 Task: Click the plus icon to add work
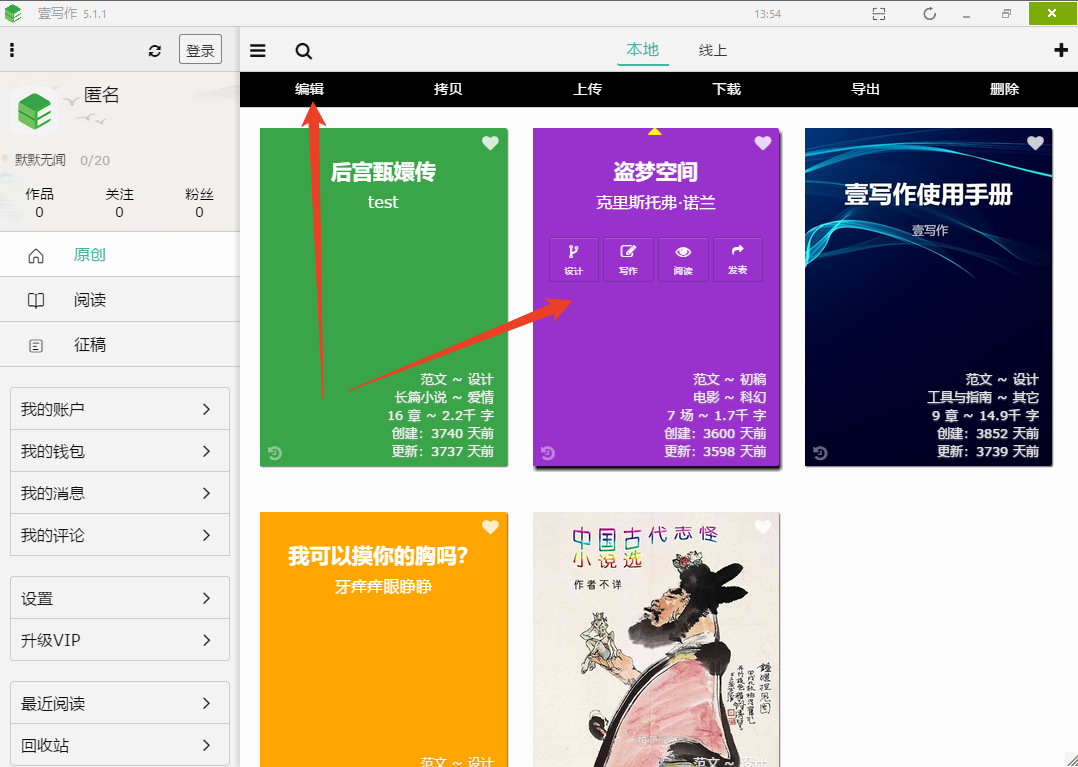click(x=1061, y=50)
